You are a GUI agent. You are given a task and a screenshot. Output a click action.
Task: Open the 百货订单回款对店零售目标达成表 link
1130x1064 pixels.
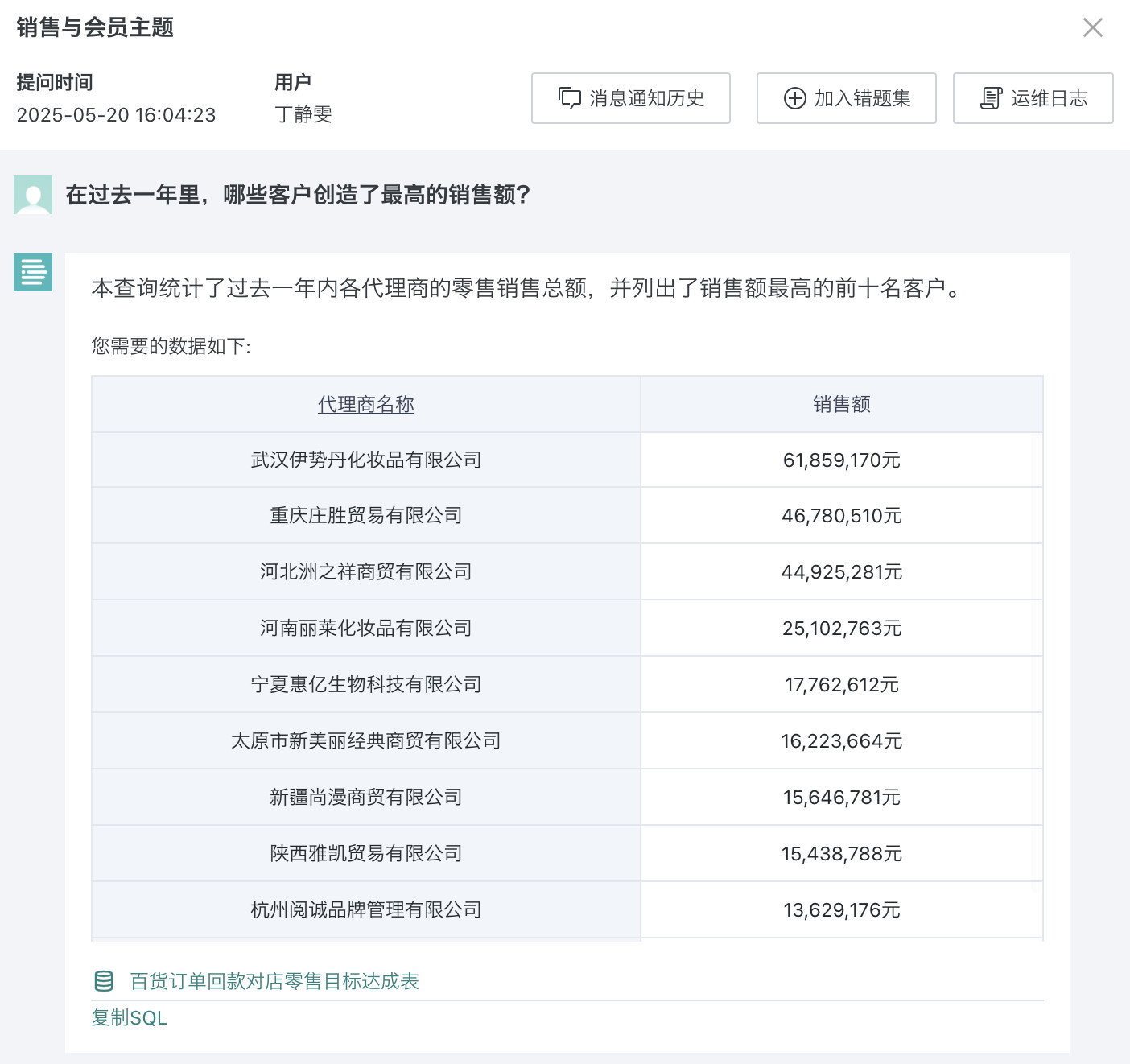click(x=274, y=981)
